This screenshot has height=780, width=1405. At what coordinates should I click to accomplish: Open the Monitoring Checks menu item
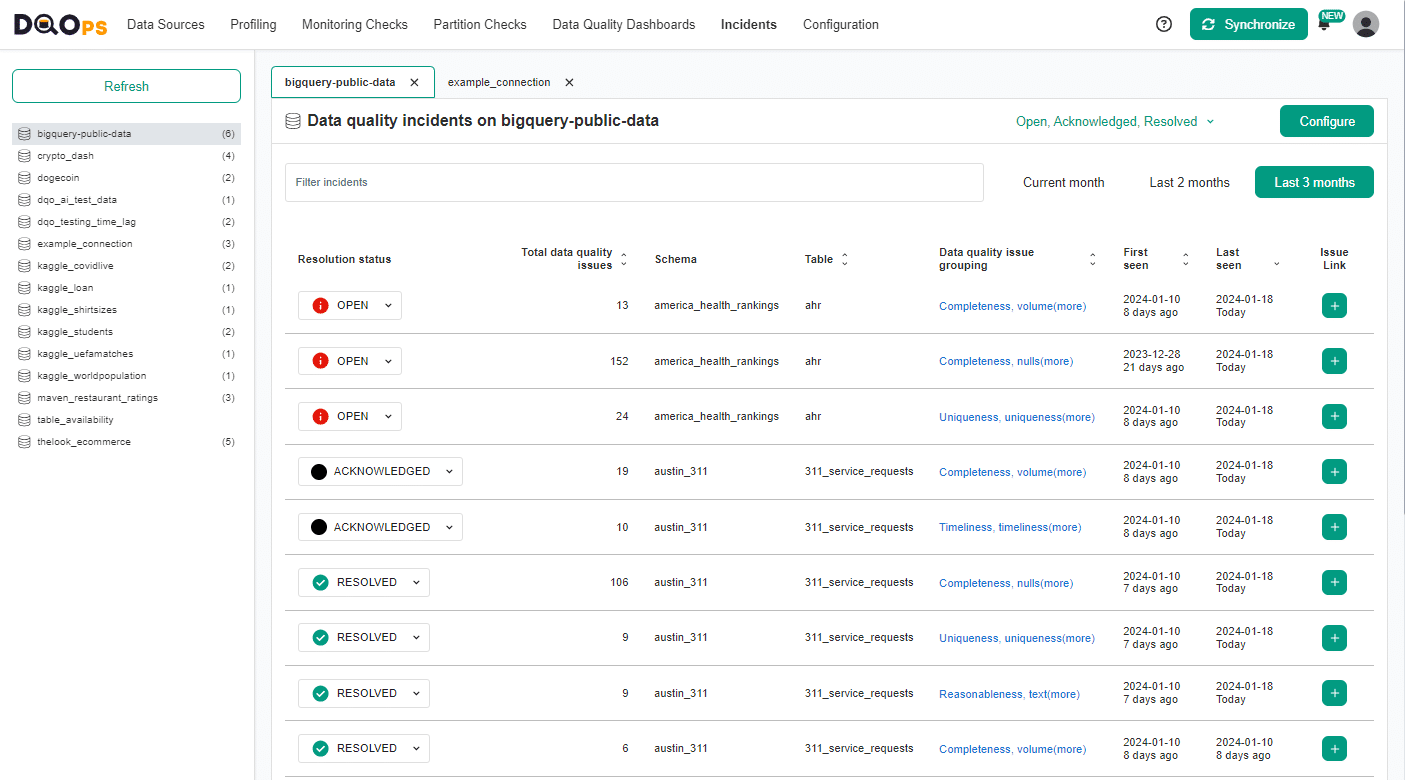[354, 24]
